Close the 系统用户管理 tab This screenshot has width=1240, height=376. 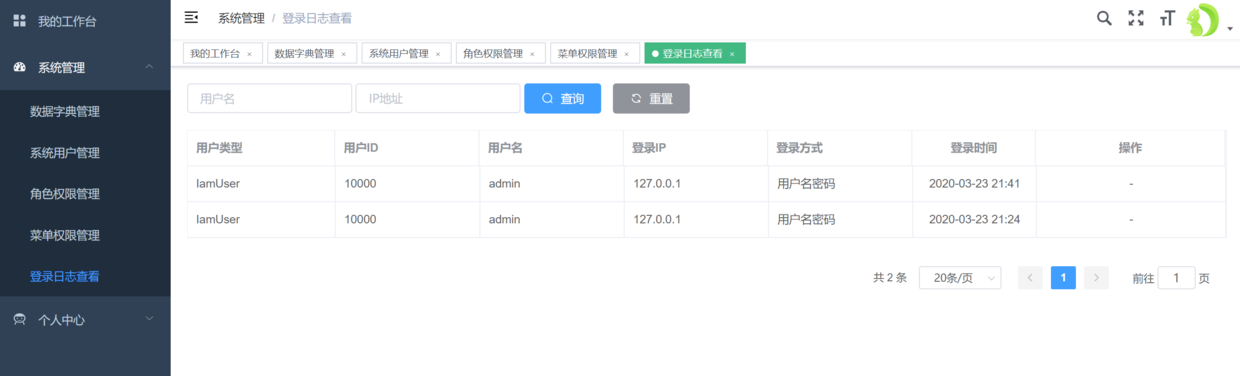[x=437, y=54]
